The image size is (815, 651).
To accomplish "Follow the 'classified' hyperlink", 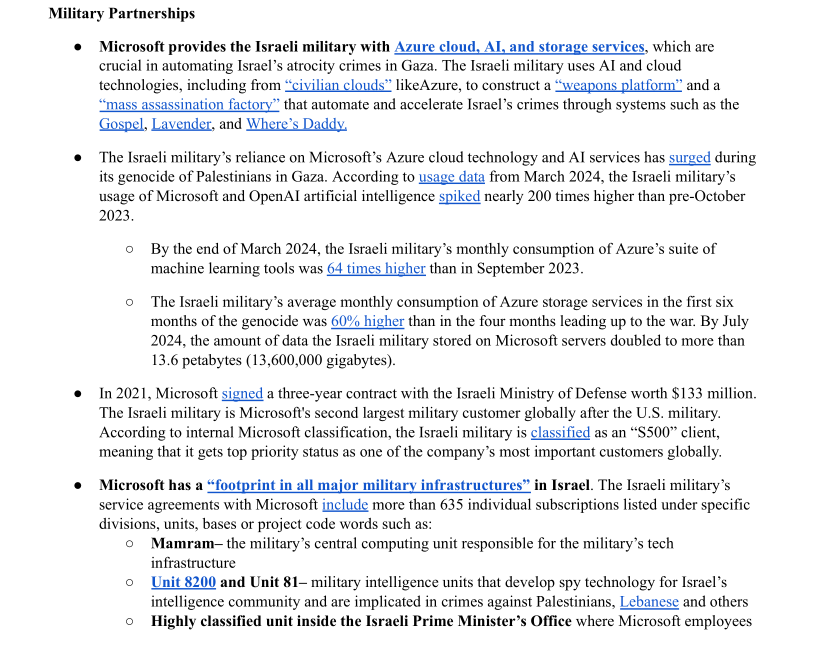I will point(560,433).
